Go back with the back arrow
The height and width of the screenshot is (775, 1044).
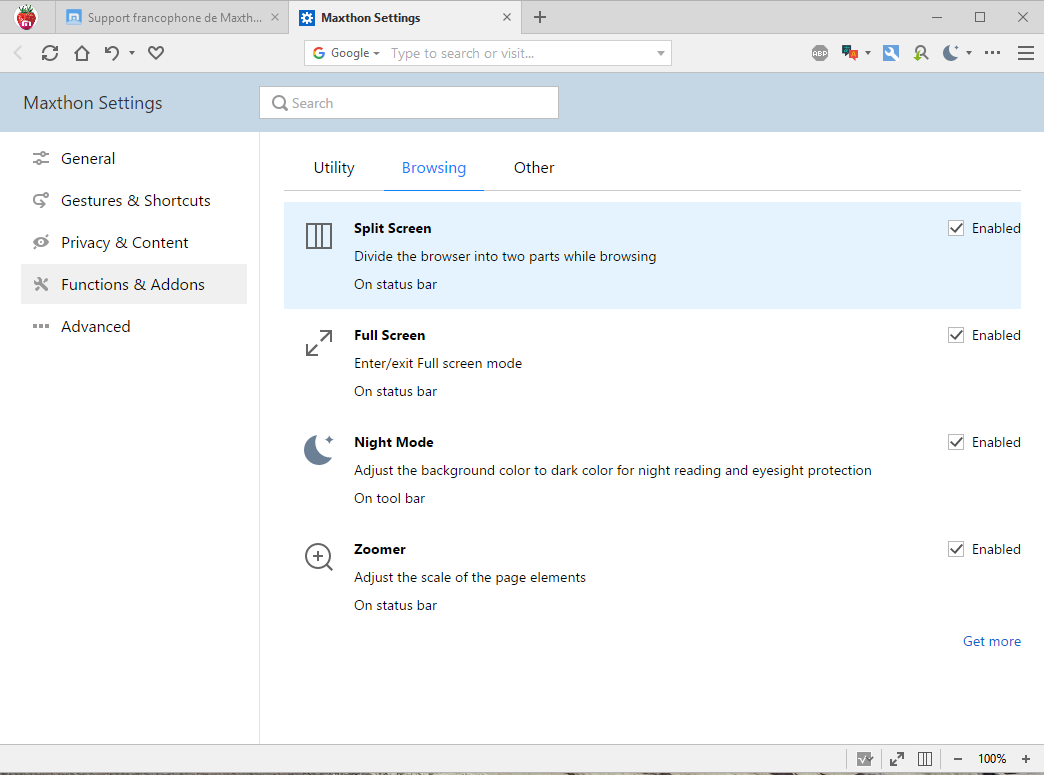18,53
